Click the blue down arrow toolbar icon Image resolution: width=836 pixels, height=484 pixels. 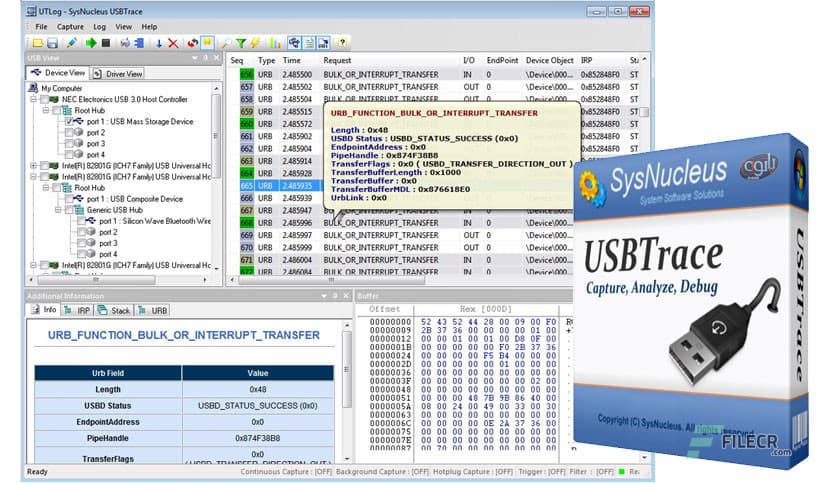[x=158, y=43]
